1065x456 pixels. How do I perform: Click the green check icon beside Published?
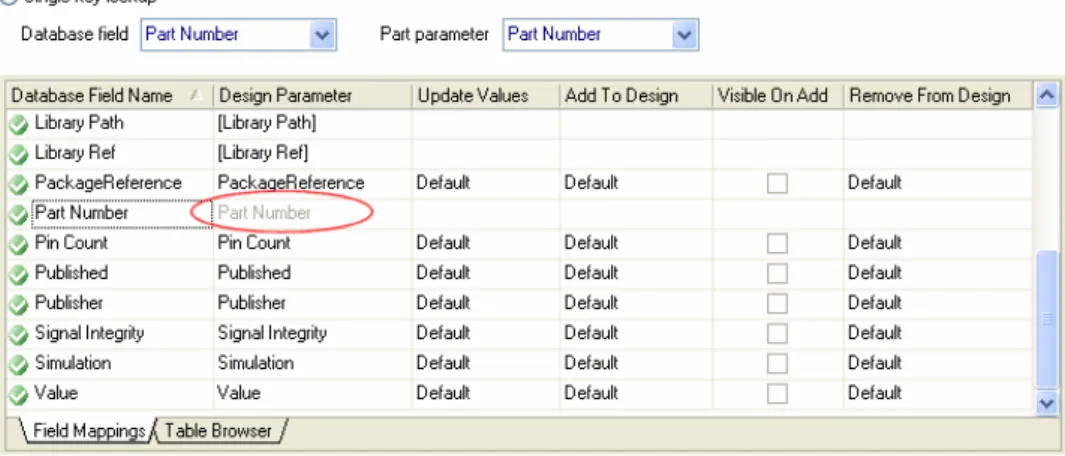pyautogui.click(x=18, y=275)
